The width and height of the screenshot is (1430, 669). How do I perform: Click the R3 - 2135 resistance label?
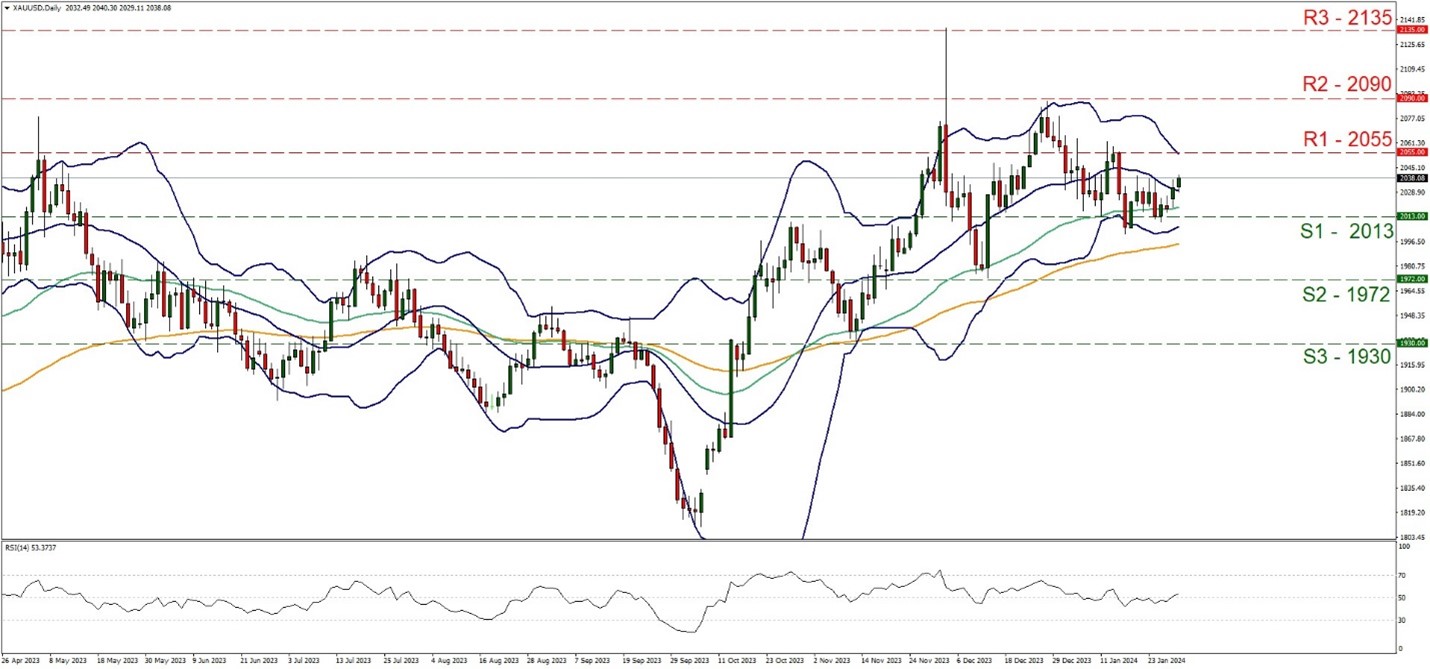point(1346,17)
